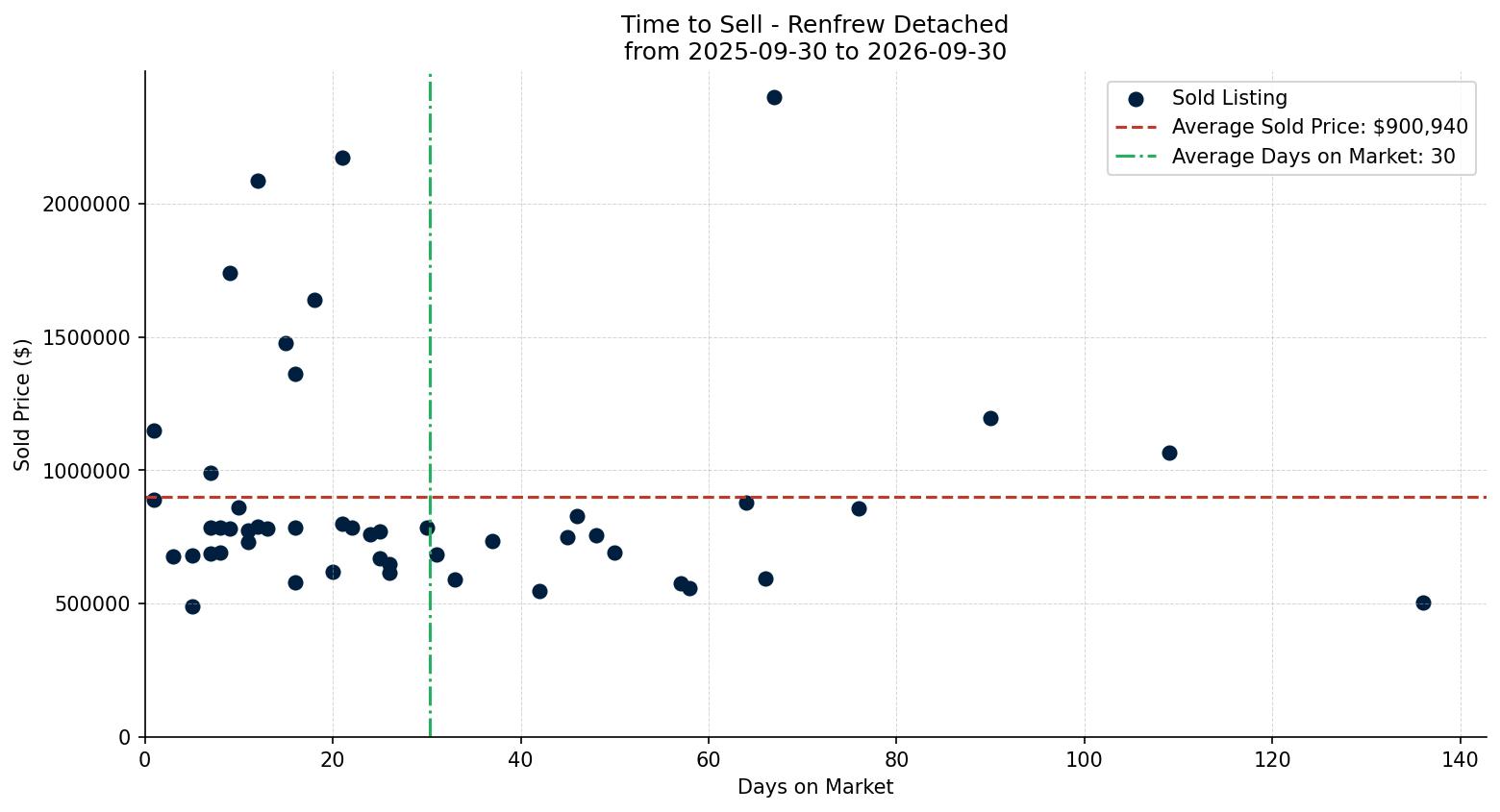The height and width of the screenshot is (812, 1500).
Task: Click the "Sold Price ($)" y-axis label
Action: pos(22,405)
